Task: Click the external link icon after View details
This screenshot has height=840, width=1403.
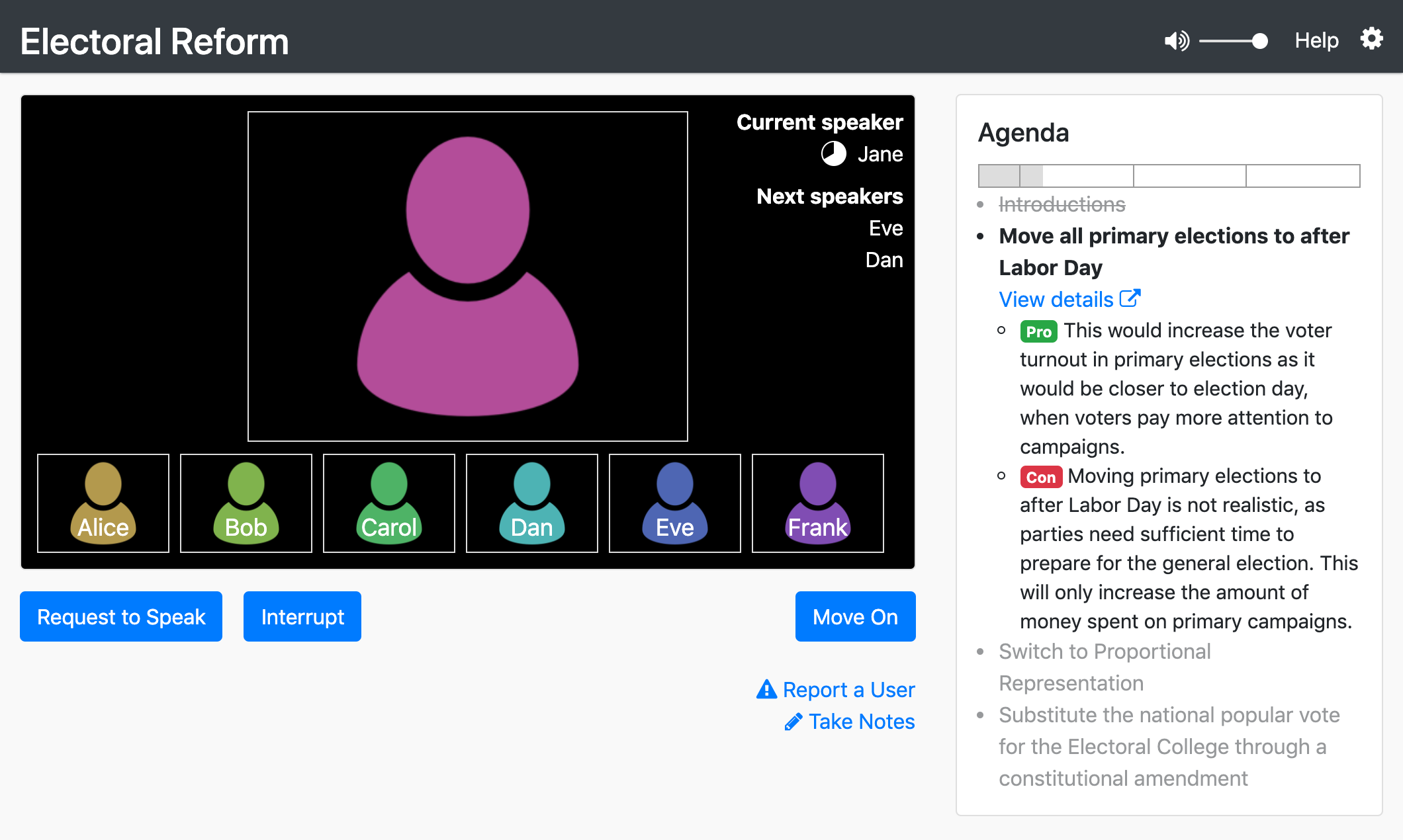Action: point(1130,297)
